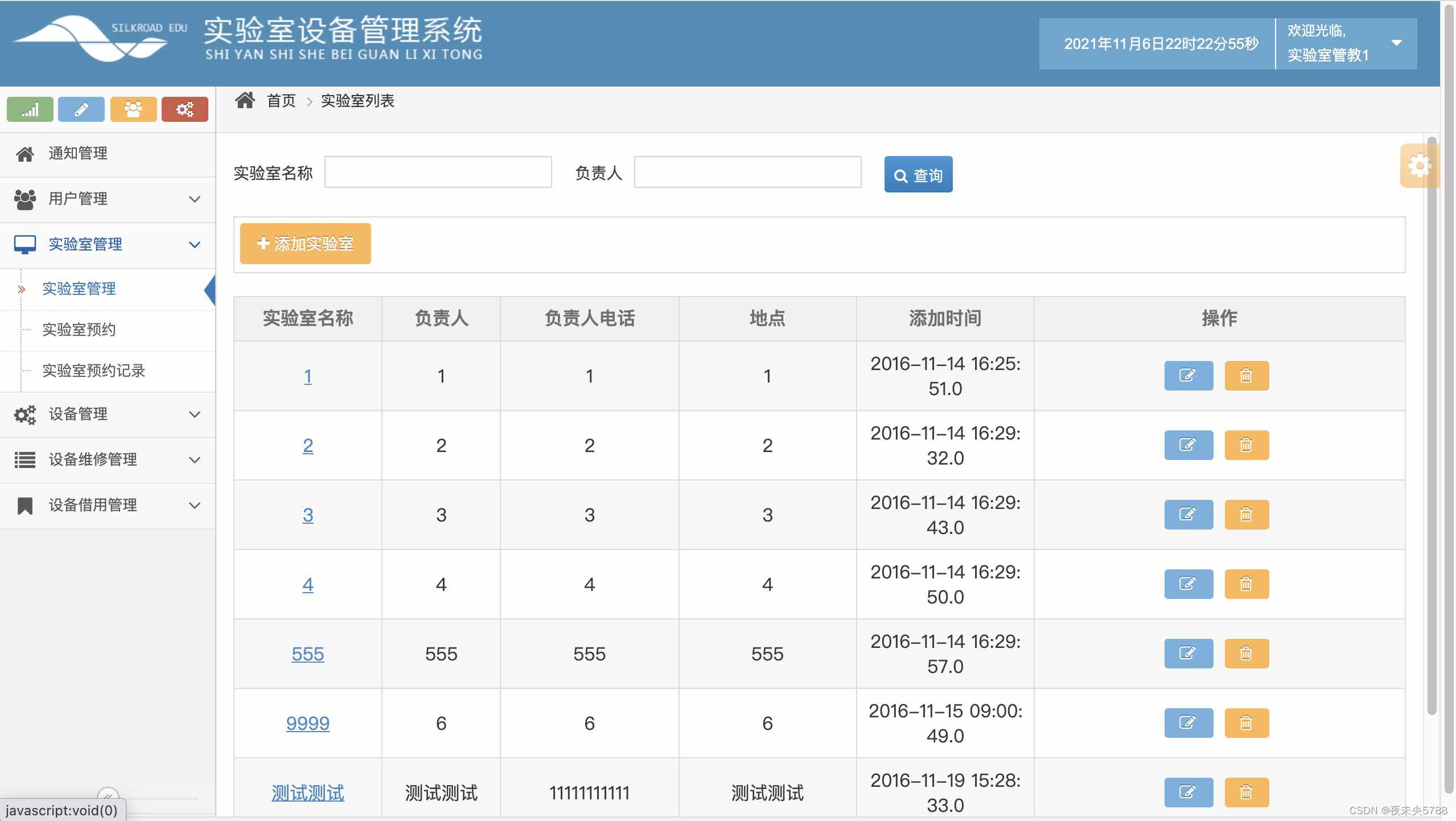The width and height of the screenshot is (1456, 821).
Task: Expand the 用户管理 sidebar menu
Action: pyautogui.click(x=108, y=199)
